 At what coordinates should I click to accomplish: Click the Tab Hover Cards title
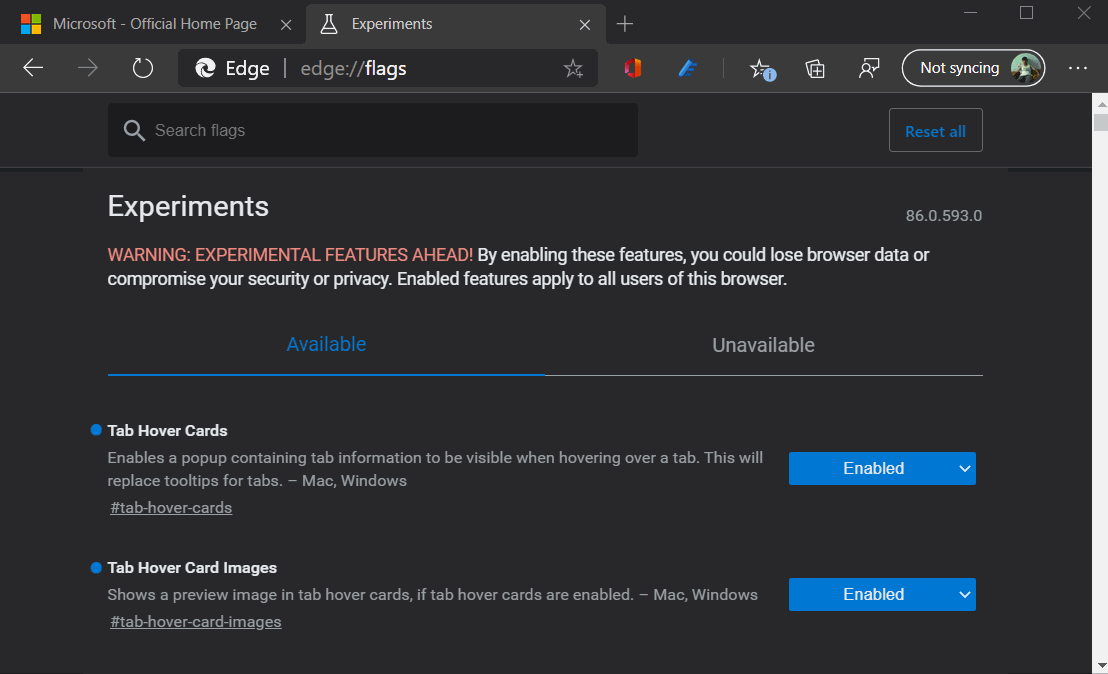click(167, 431)
